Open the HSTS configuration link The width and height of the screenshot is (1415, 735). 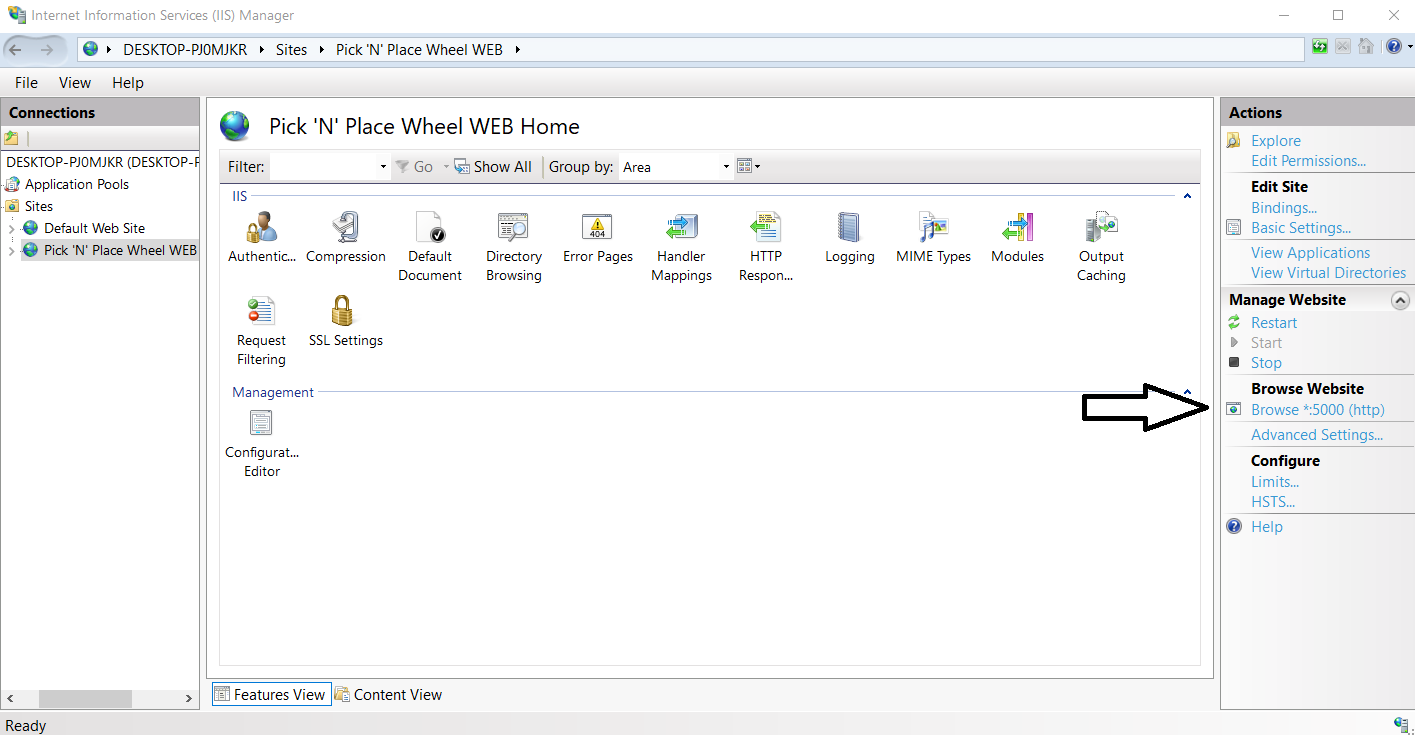click(x=1273, y=502)
